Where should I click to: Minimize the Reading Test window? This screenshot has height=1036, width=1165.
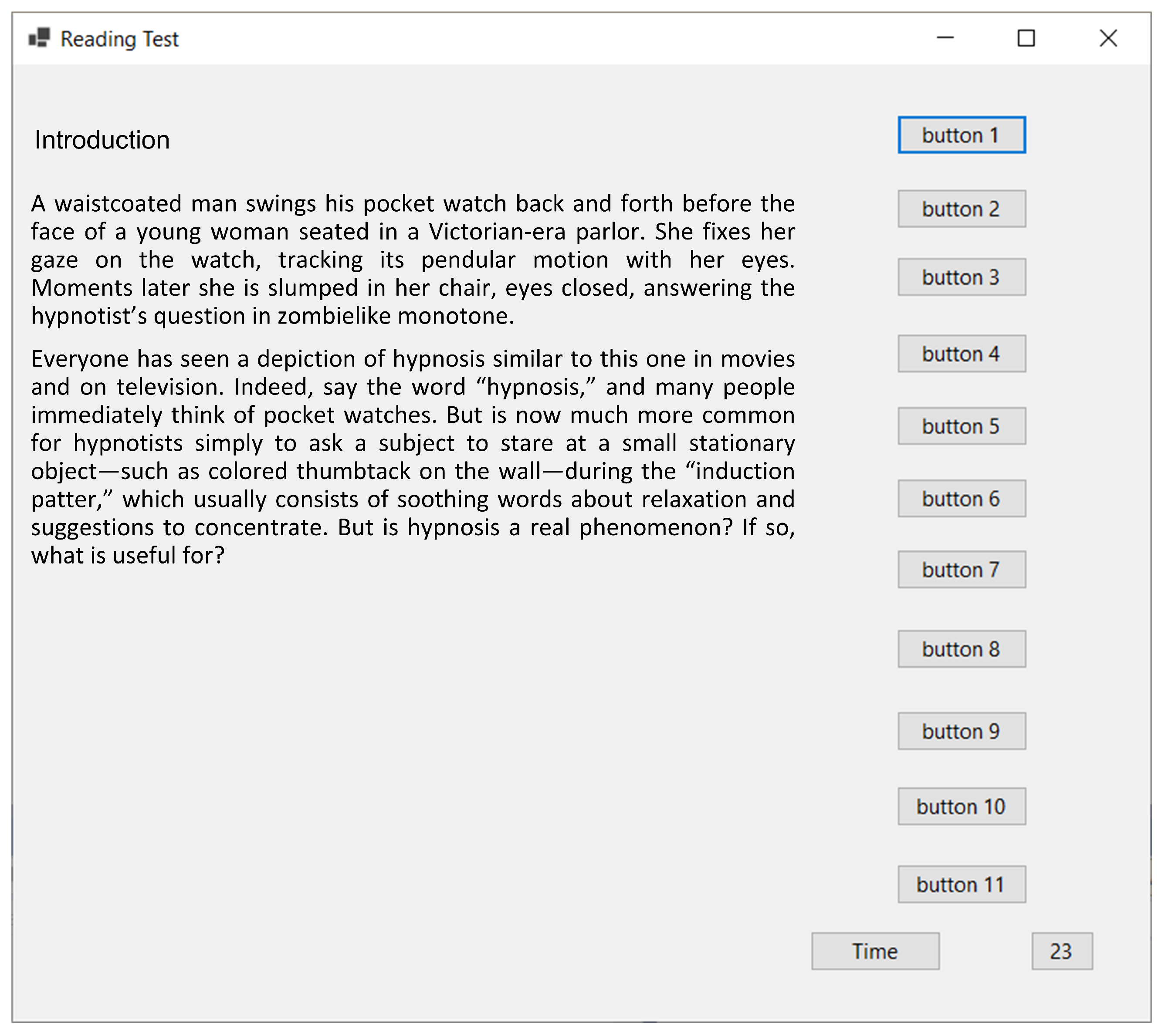(x=945, y=38)
